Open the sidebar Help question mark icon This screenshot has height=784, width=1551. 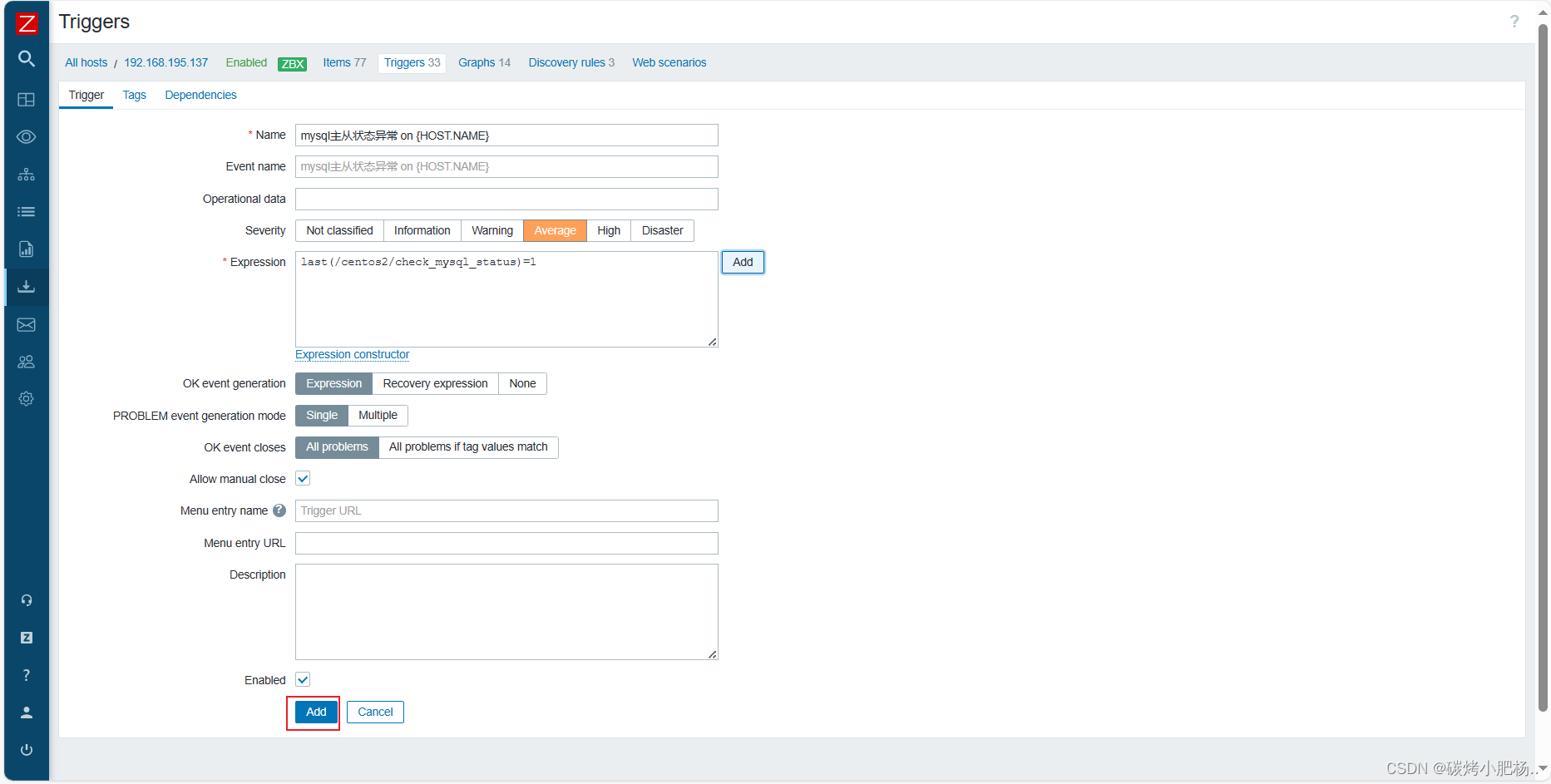27,675
